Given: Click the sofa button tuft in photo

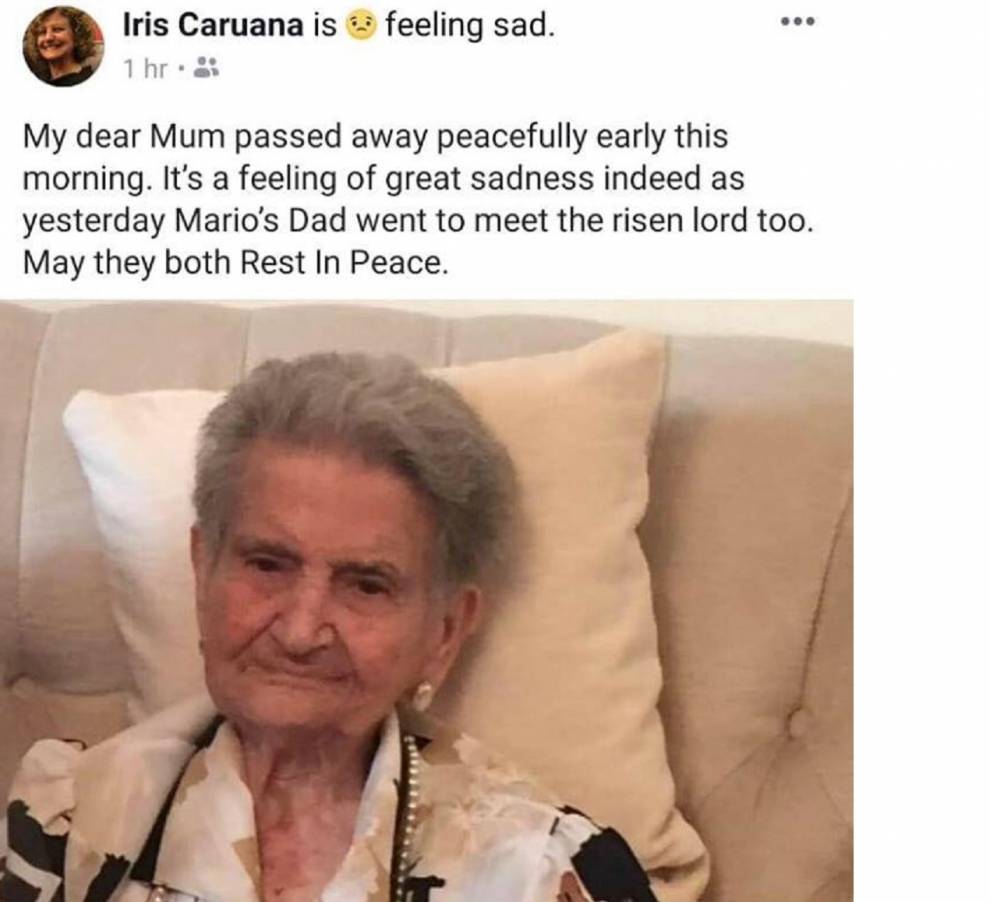Looking at the screenshot, I should tap(799, 721).
